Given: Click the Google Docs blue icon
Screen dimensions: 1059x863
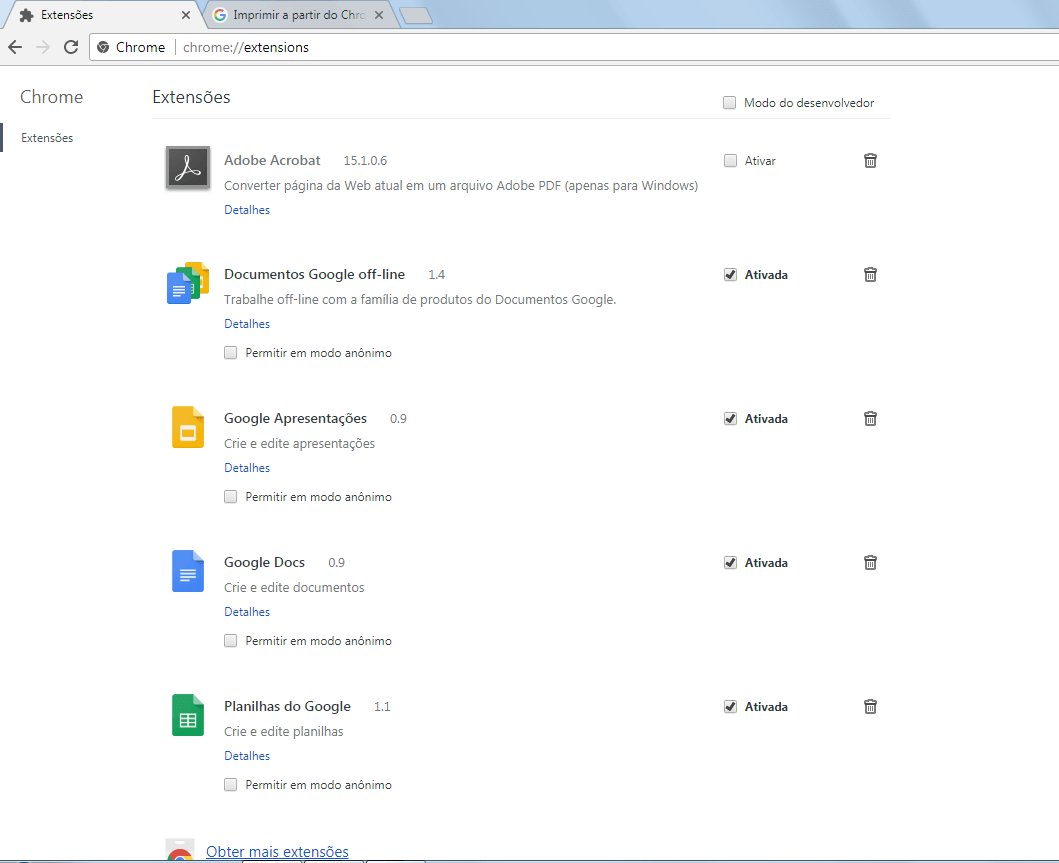Looking at the screenshot, I should point(188,571).
